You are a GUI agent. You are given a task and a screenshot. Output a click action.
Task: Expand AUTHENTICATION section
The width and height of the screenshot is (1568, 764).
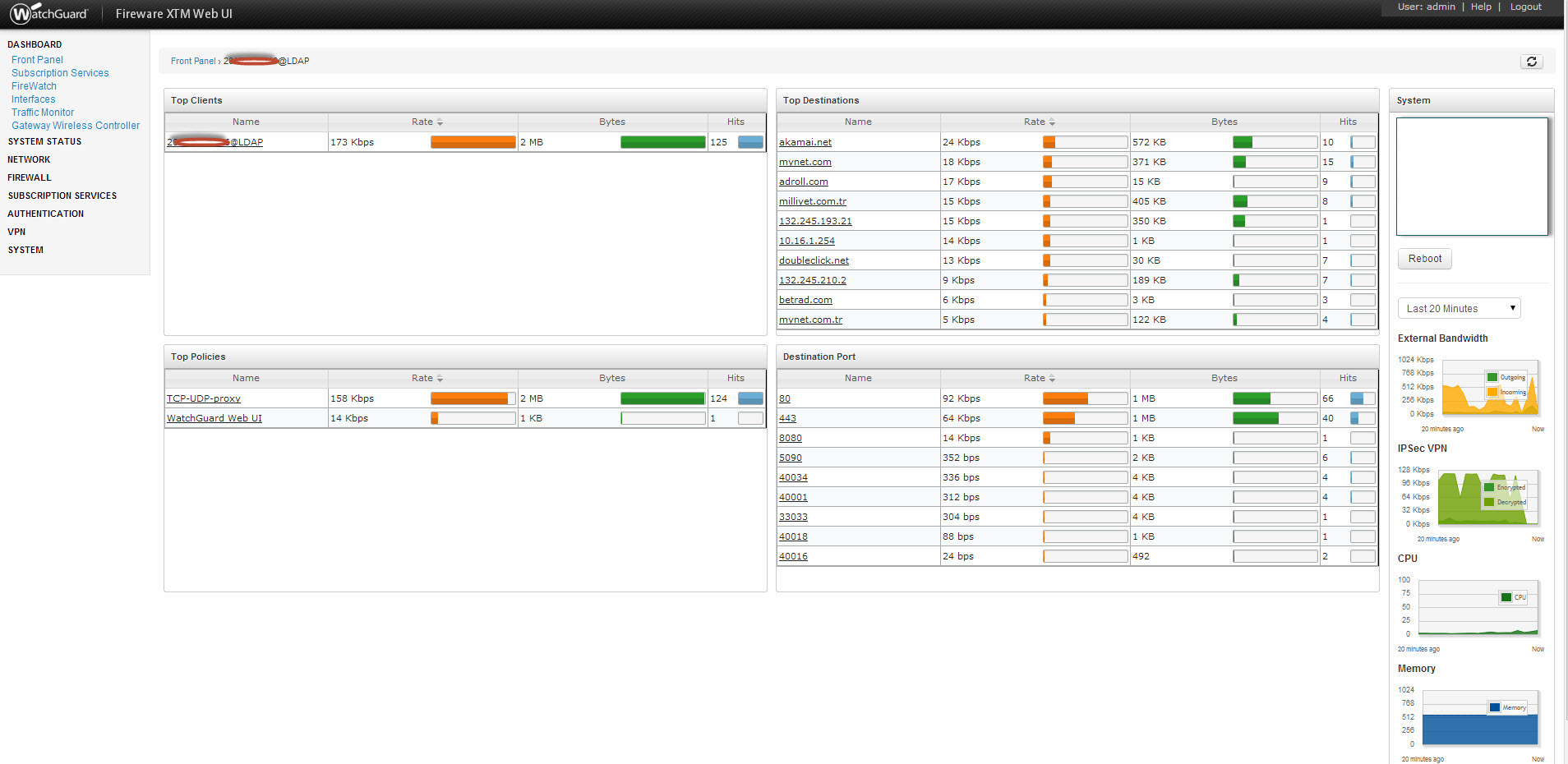pyautogui.click(x=46, y=214)
